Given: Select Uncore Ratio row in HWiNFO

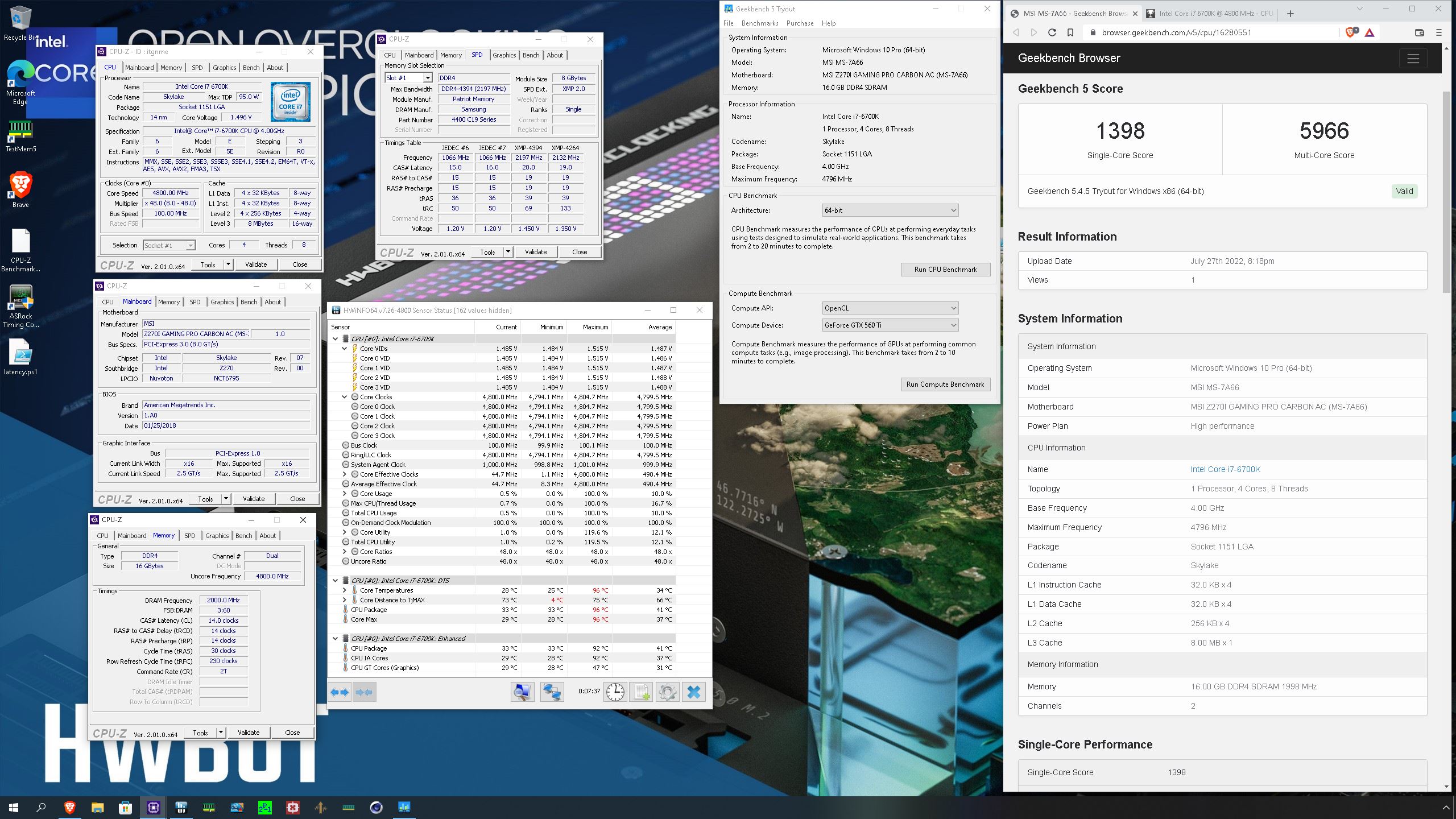Looking at the screenshot, I should [x=502, y=561].
